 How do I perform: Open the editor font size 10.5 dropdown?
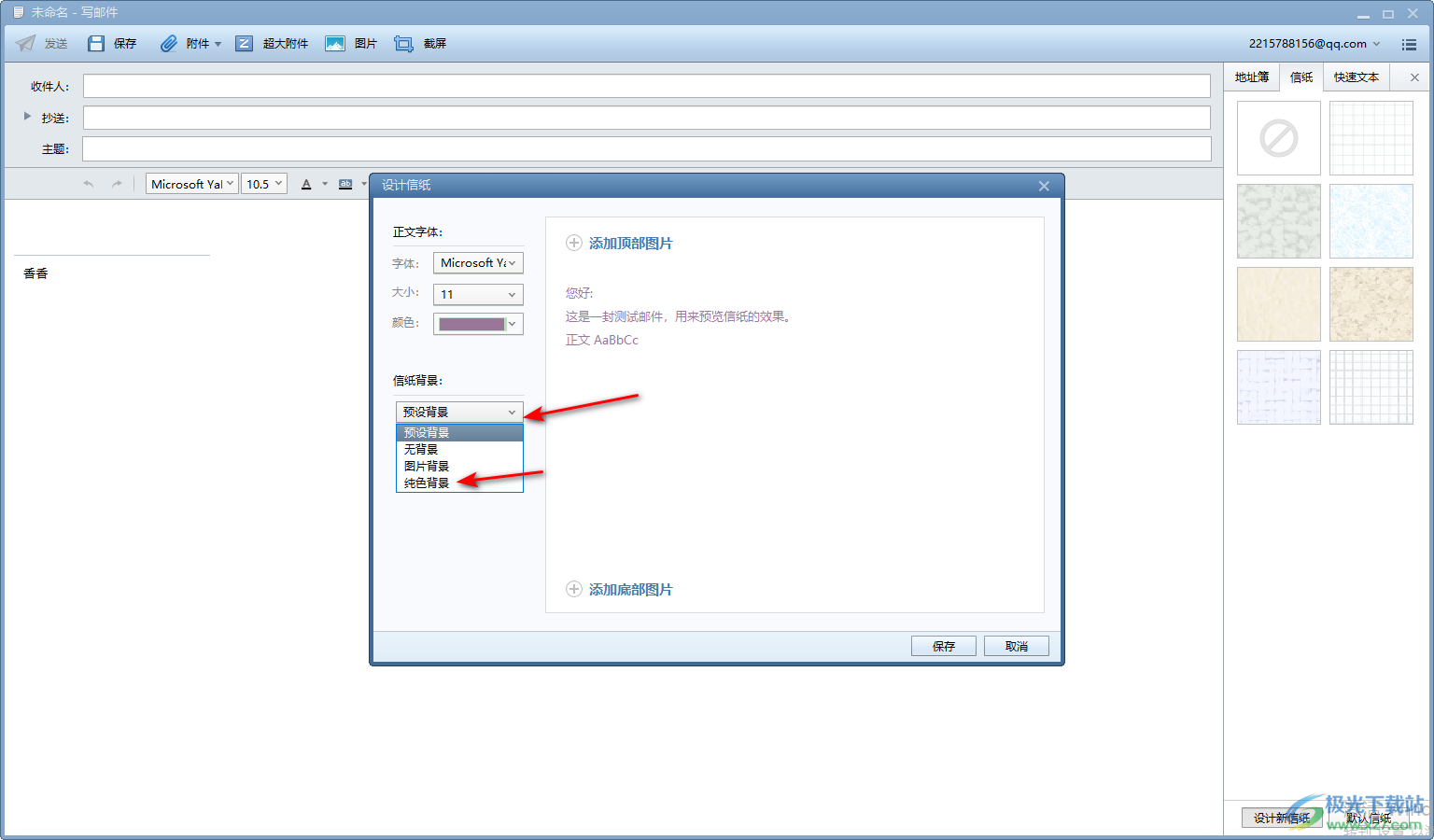pyautogui.click(x=264, y=184)
